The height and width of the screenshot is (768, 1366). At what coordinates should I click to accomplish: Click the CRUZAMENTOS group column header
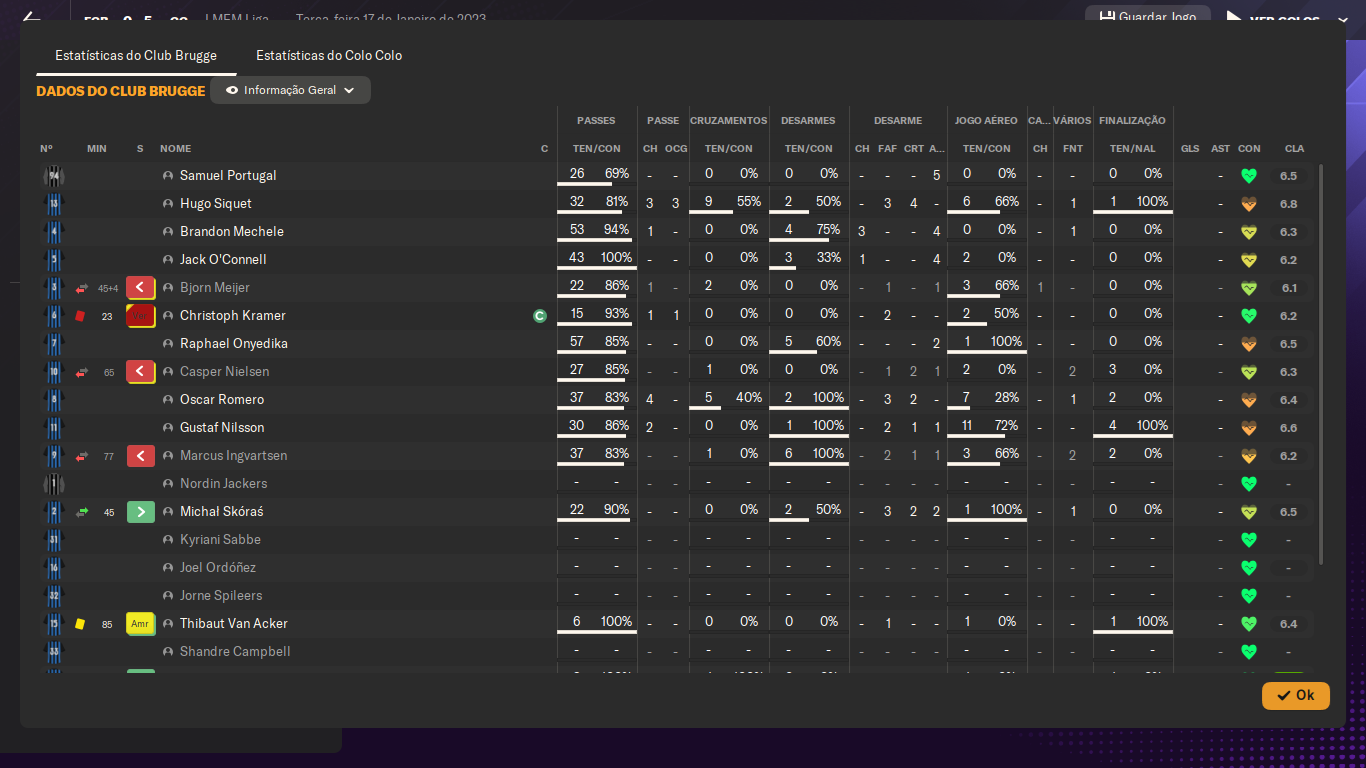pos(729,121)
